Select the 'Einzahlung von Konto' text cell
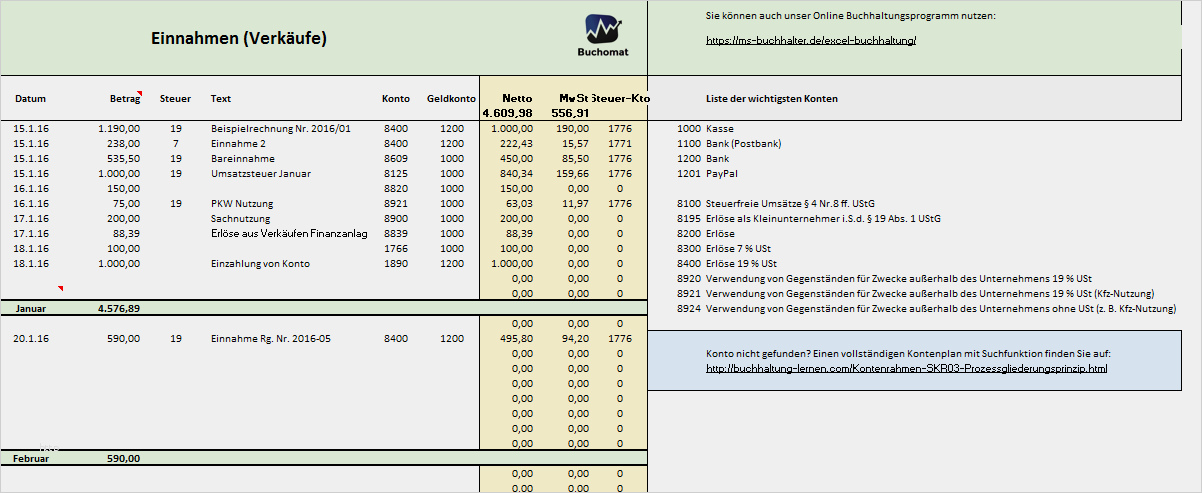The width and height of the screenshot is (1202, 493). [x=260, y=263]
